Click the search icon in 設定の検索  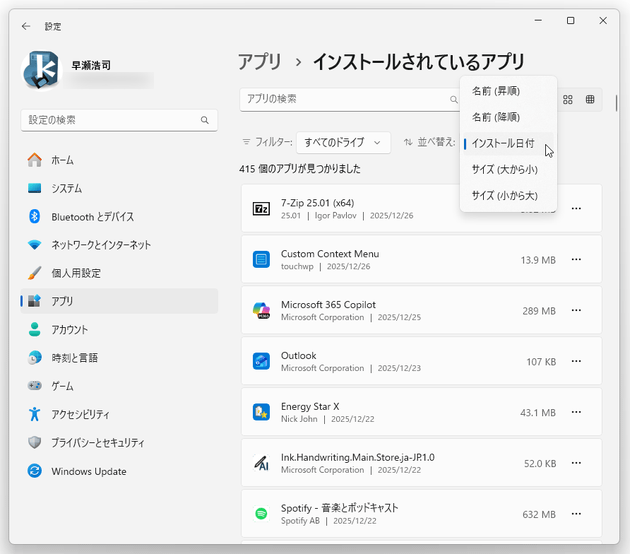pos(205,120)
